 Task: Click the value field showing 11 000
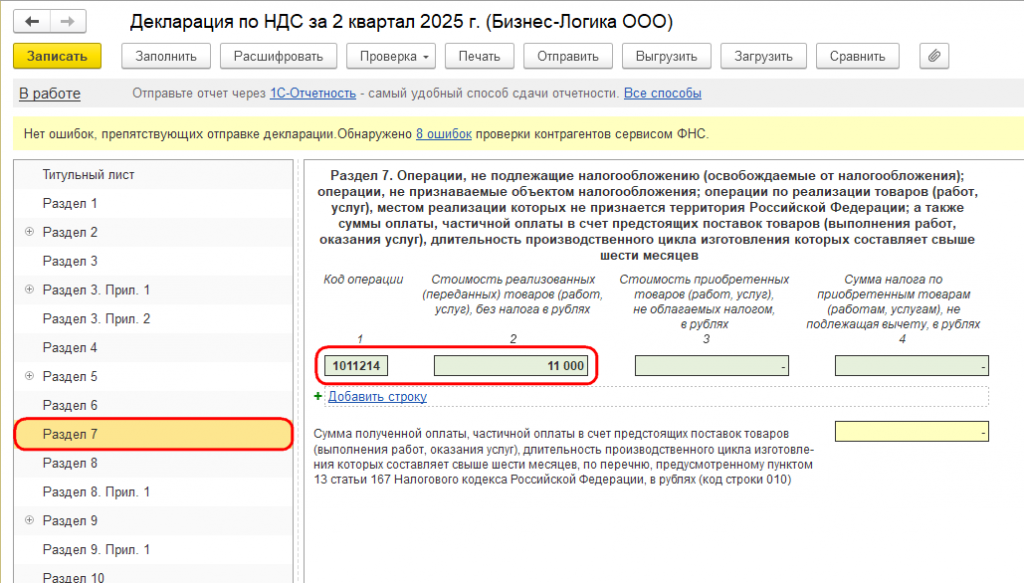pyautogui.click(x=511, y=366)
